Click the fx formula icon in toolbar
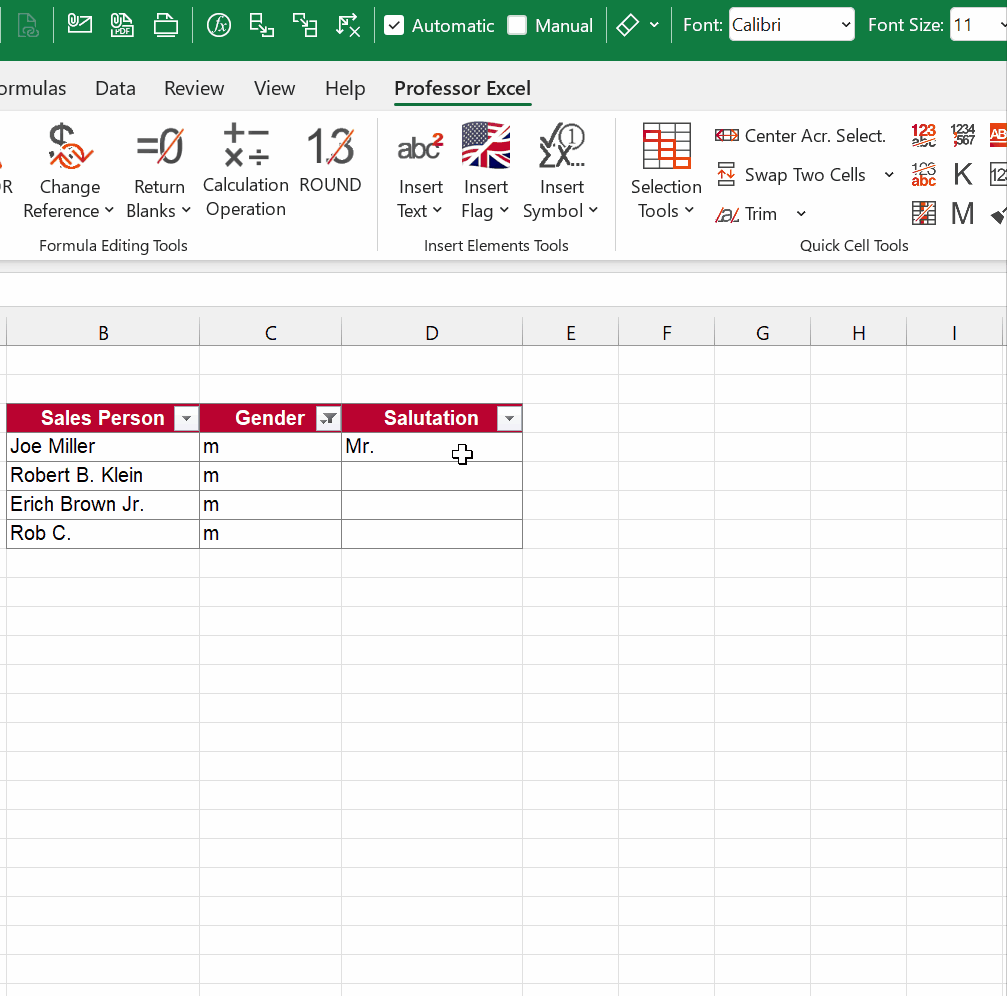 tap(219, 25)
